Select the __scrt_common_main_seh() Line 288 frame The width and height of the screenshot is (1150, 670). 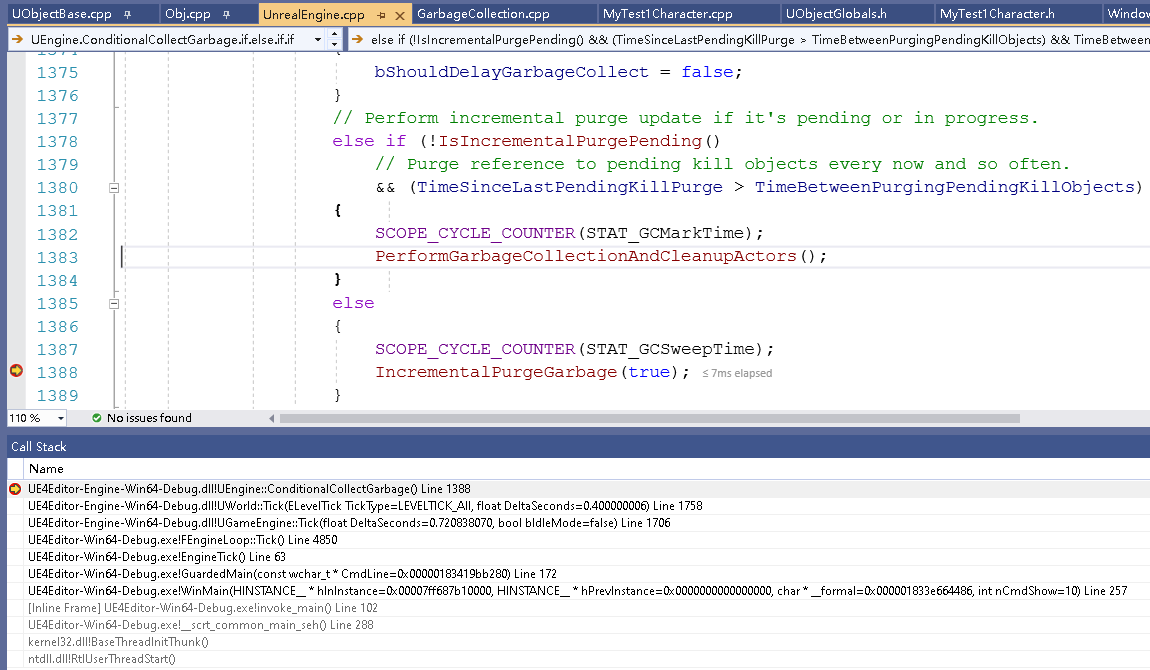coord(201,625)
